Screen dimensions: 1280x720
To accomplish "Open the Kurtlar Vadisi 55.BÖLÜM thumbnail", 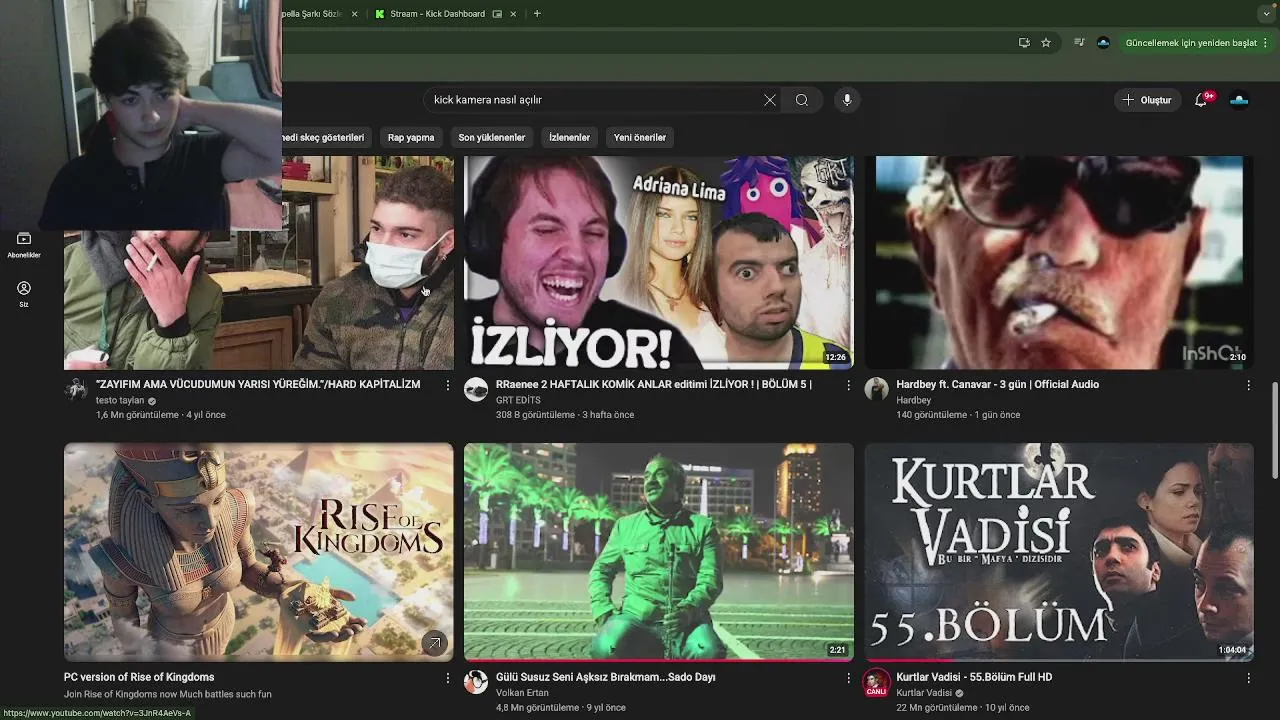I will pyautogui.click(x=1059, y=552).
